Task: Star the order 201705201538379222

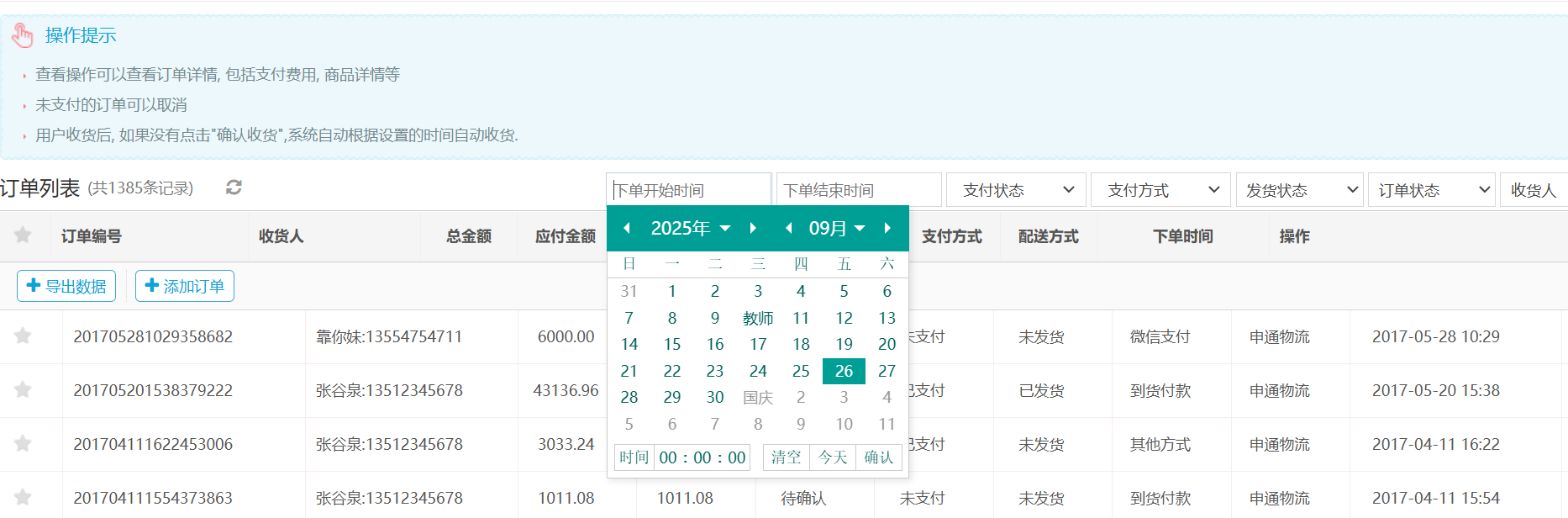Action: pyautogui.click(x=23, y=390)
